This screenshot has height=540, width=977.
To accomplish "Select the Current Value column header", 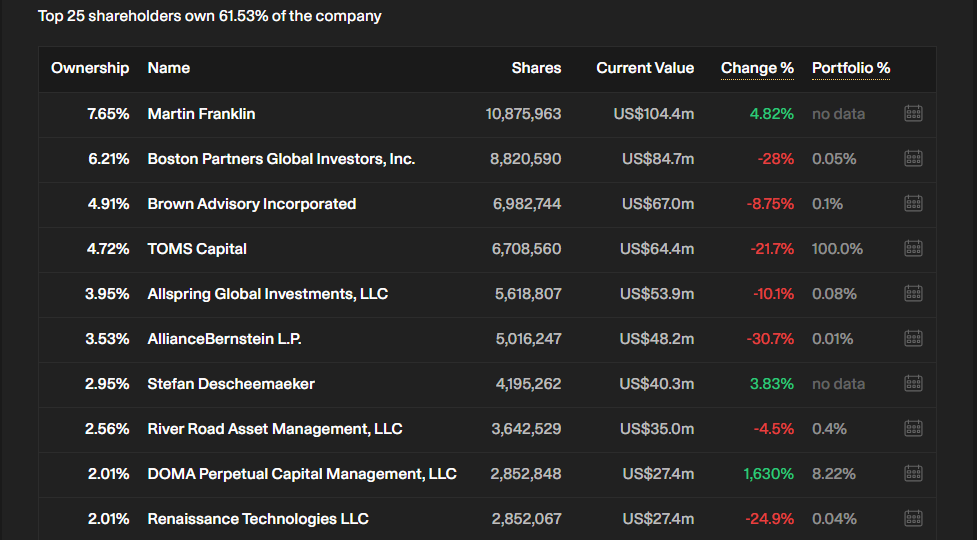I will pyautogui.click(x=644, y=68).
